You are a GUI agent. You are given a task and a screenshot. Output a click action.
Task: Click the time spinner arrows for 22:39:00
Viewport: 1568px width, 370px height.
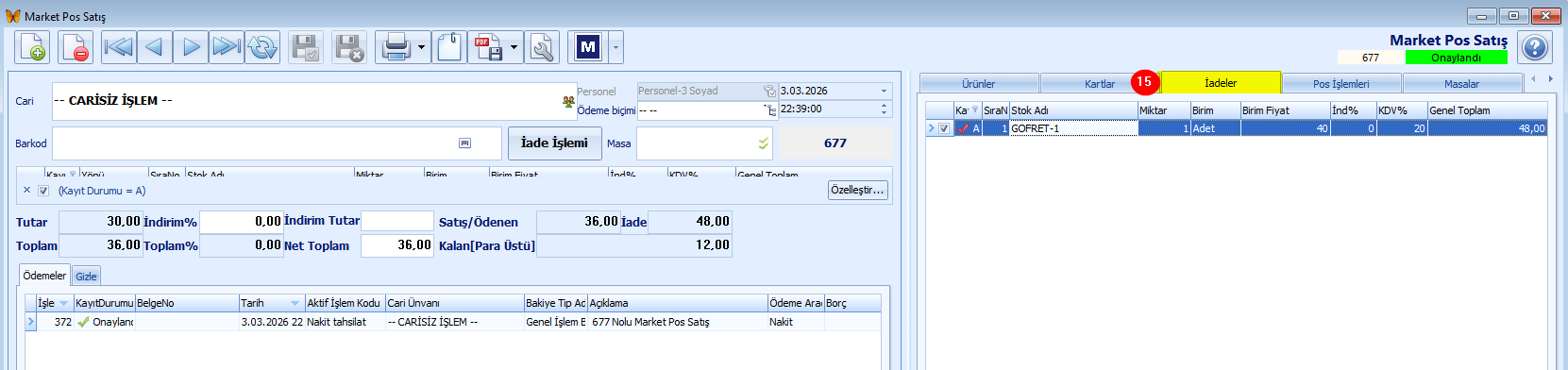point(885,109)
